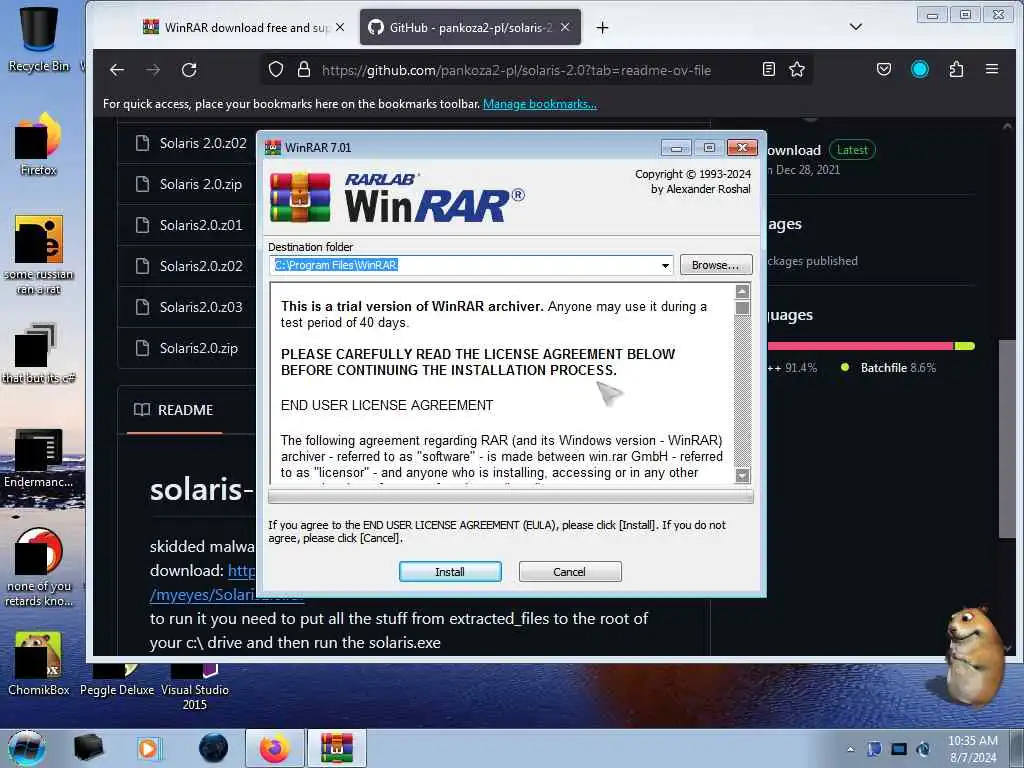Click WinRAR taskbar button

pos(337,748)
